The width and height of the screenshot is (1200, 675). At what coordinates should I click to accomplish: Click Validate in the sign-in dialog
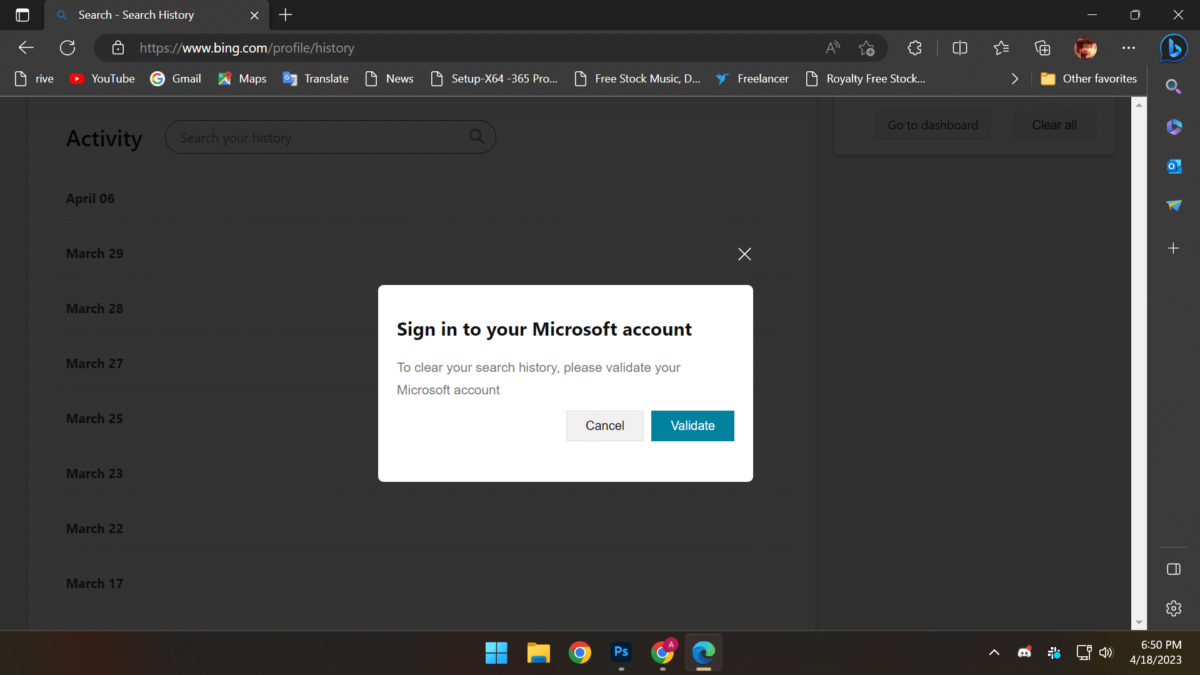692,425
